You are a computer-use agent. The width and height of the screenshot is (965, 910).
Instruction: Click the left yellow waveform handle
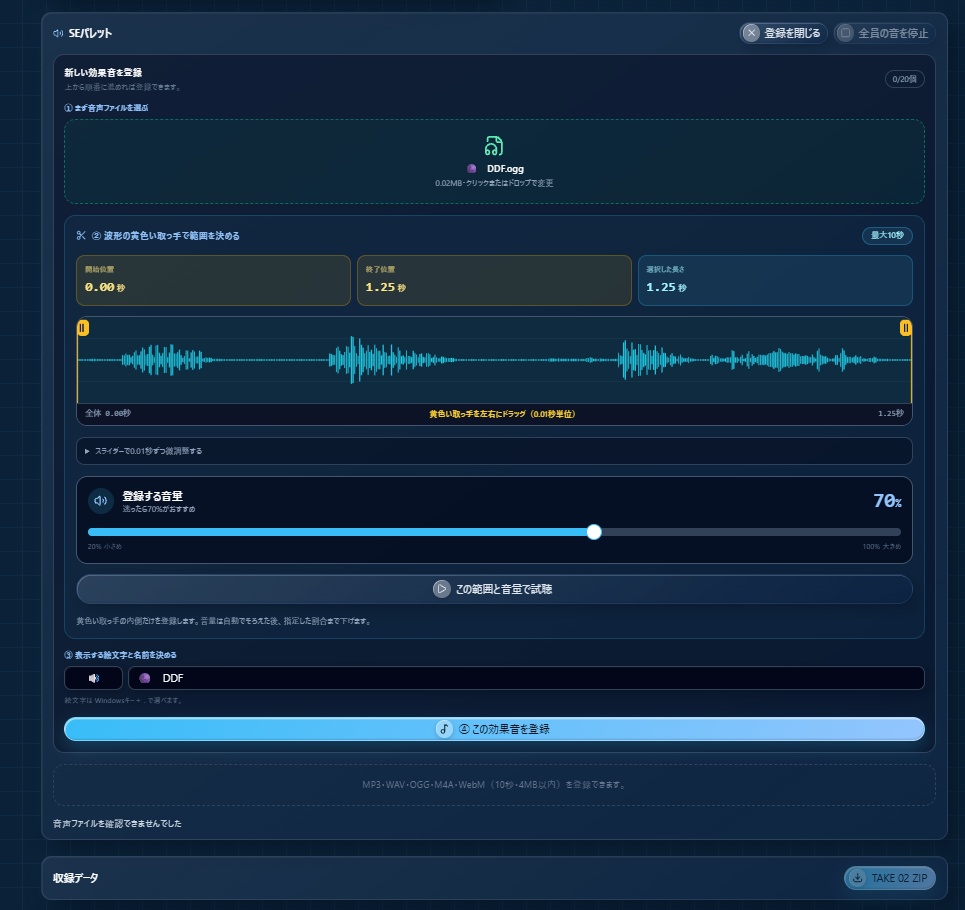tap(83, 328)
